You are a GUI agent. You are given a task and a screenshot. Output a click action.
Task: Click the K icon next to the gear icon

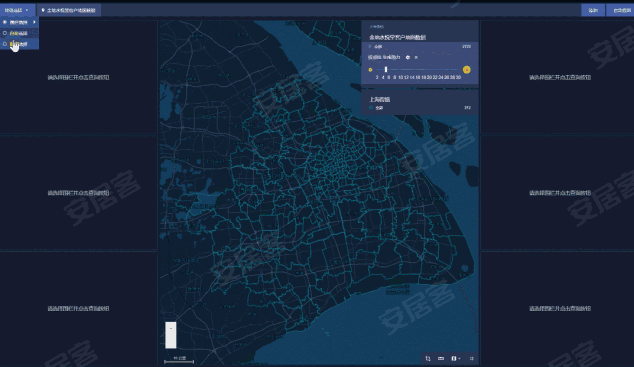416,57
